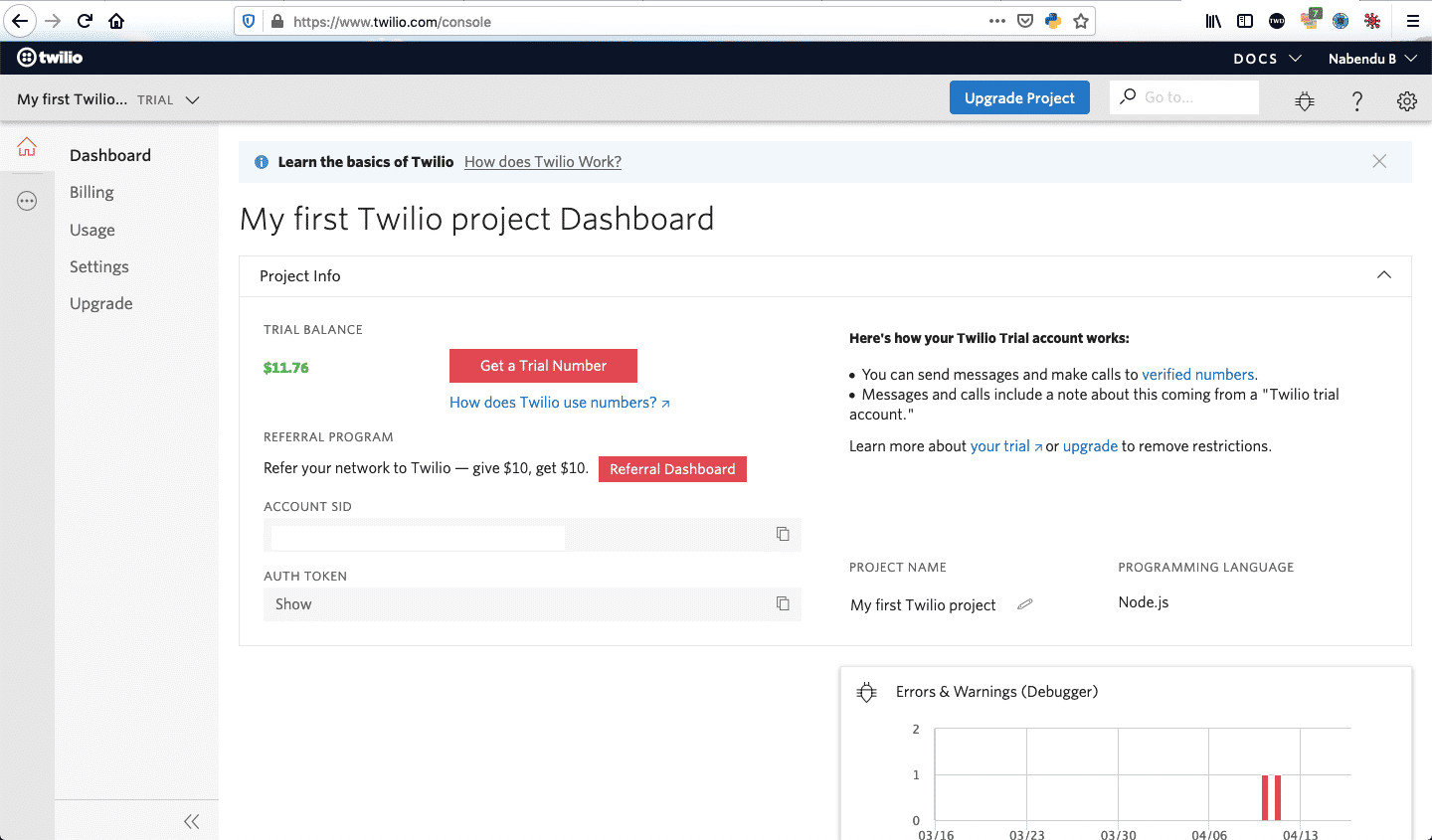Show the Auth Token
This screenshot has width=1432, height=840.
(293, 604)
